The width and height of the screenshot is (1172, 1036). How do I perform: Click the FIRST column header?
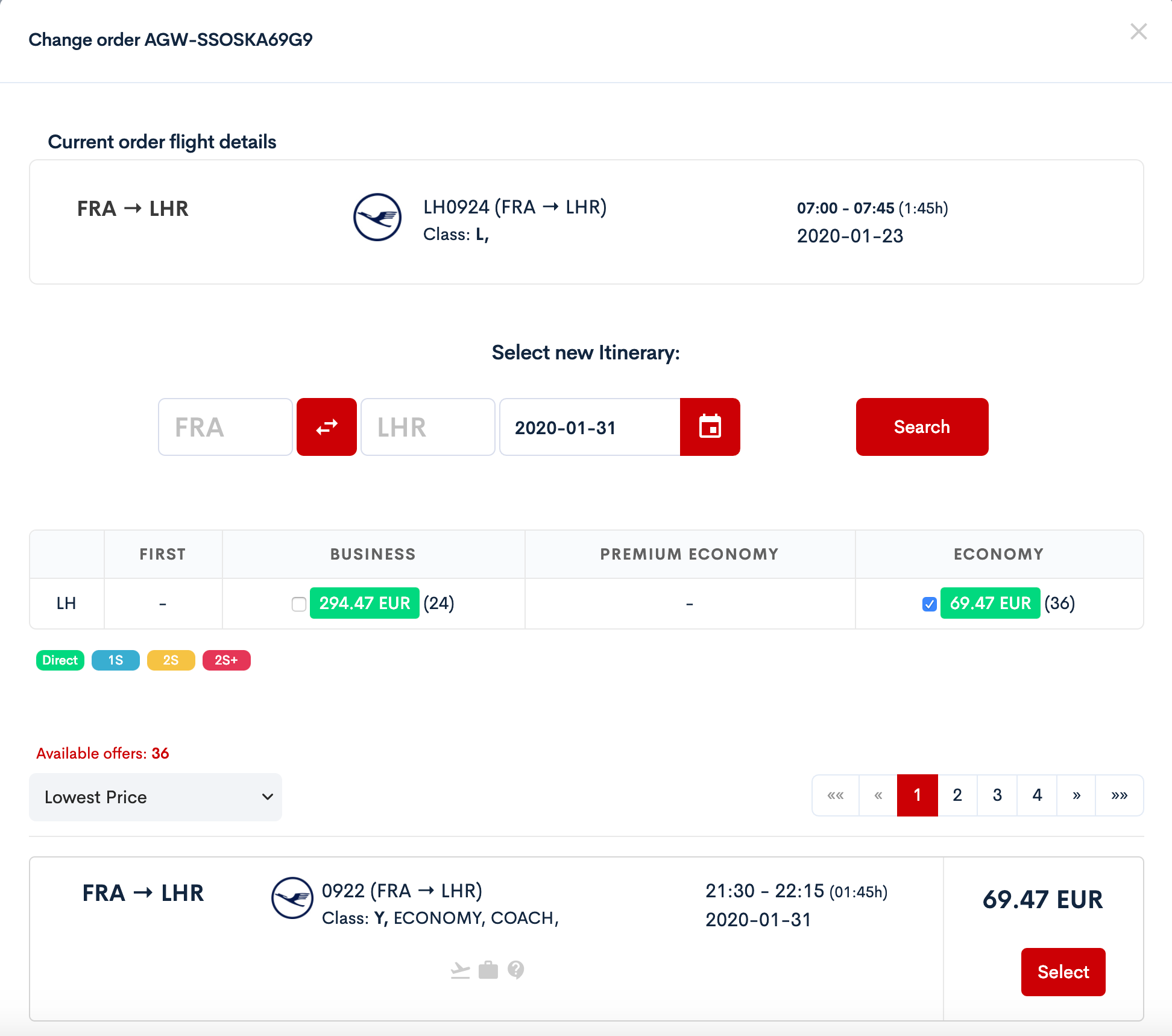[x=163, y=554]
